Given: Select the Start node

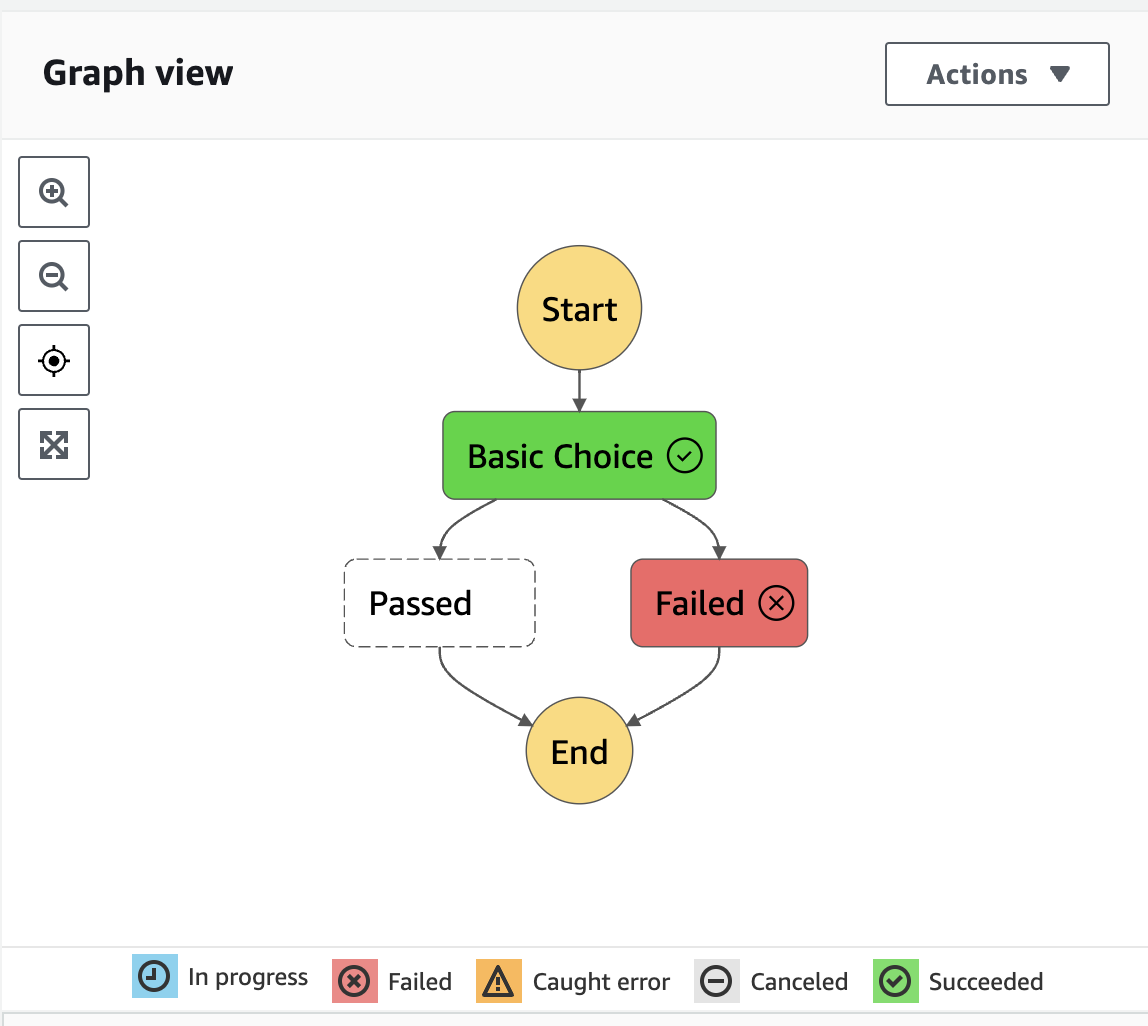Looking at the screenshot, I should [x=579, y=309].
